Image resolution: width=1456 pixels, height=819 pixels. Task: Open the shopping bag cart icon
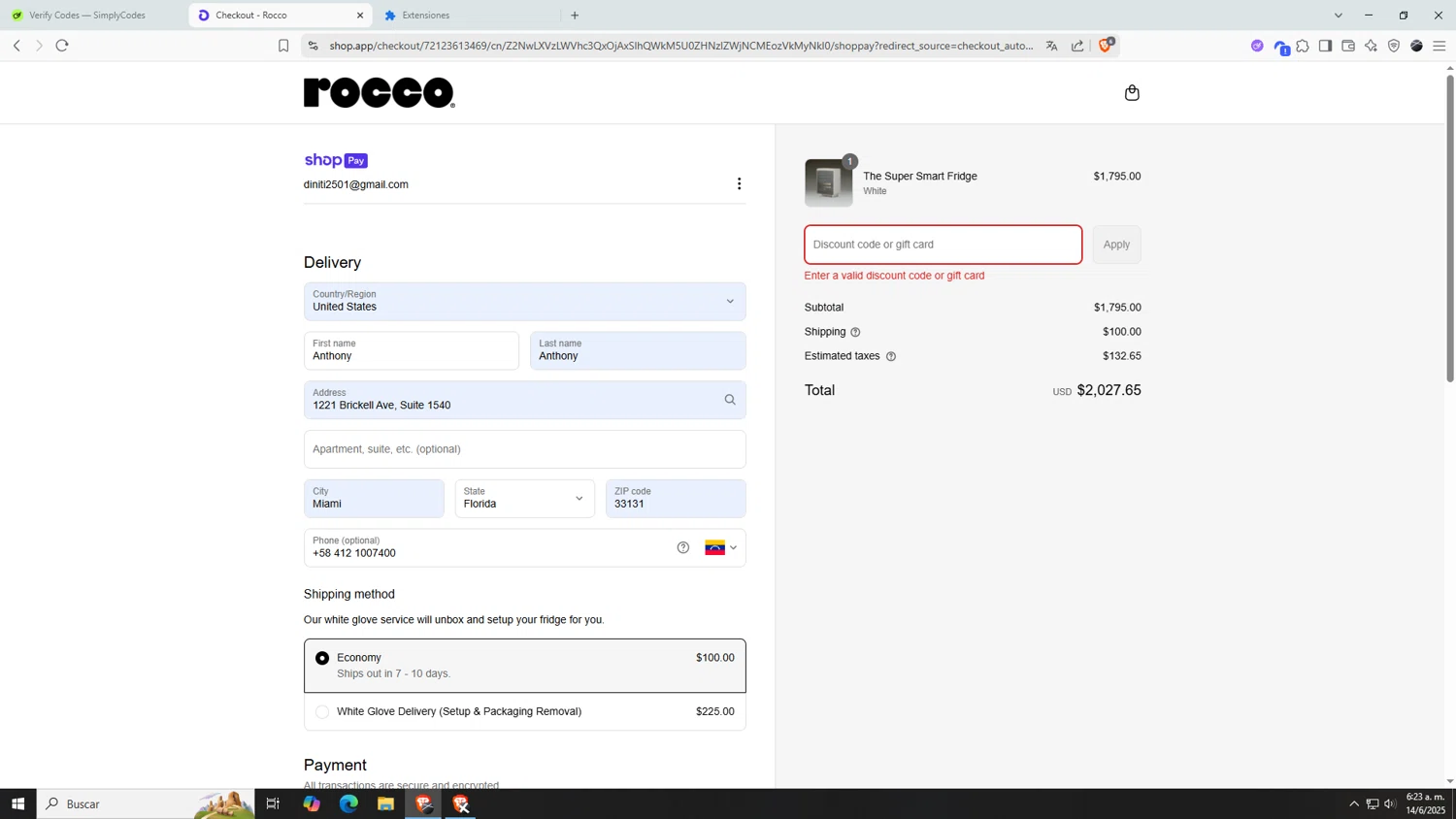pos(1131,93)
